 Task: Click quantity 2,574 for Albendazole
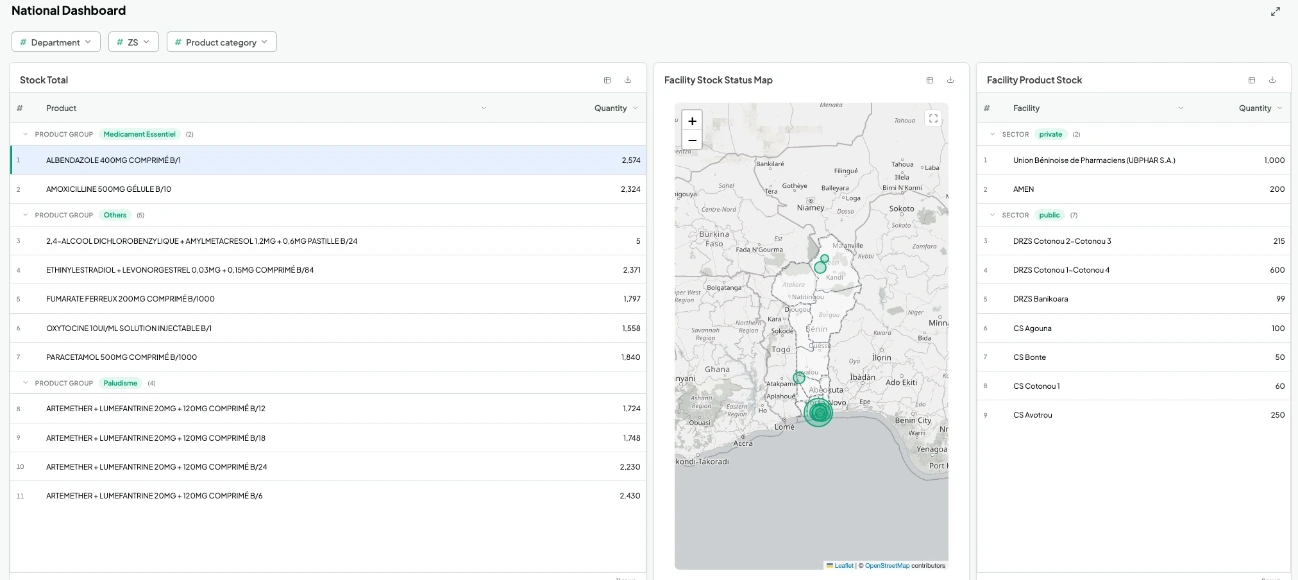[630, 160]
